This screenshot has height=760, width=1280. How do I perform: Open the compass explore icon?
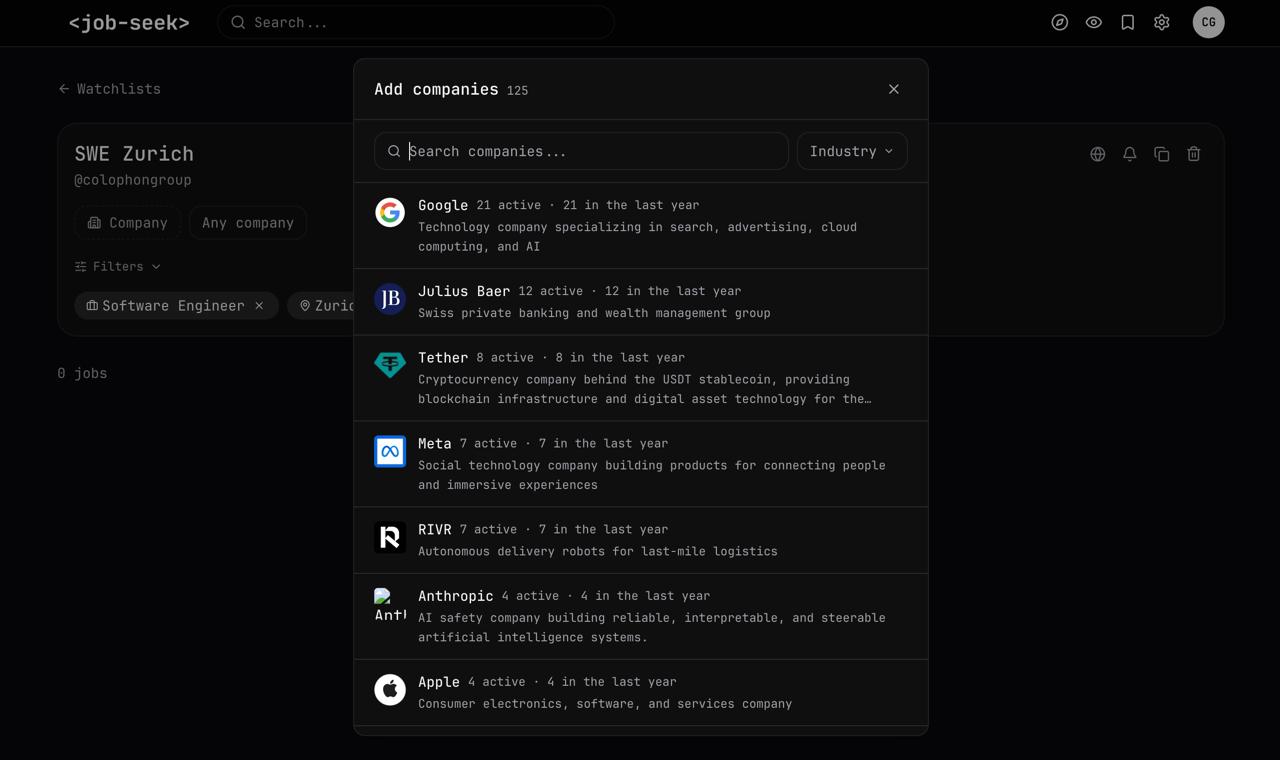point(1060,22)
